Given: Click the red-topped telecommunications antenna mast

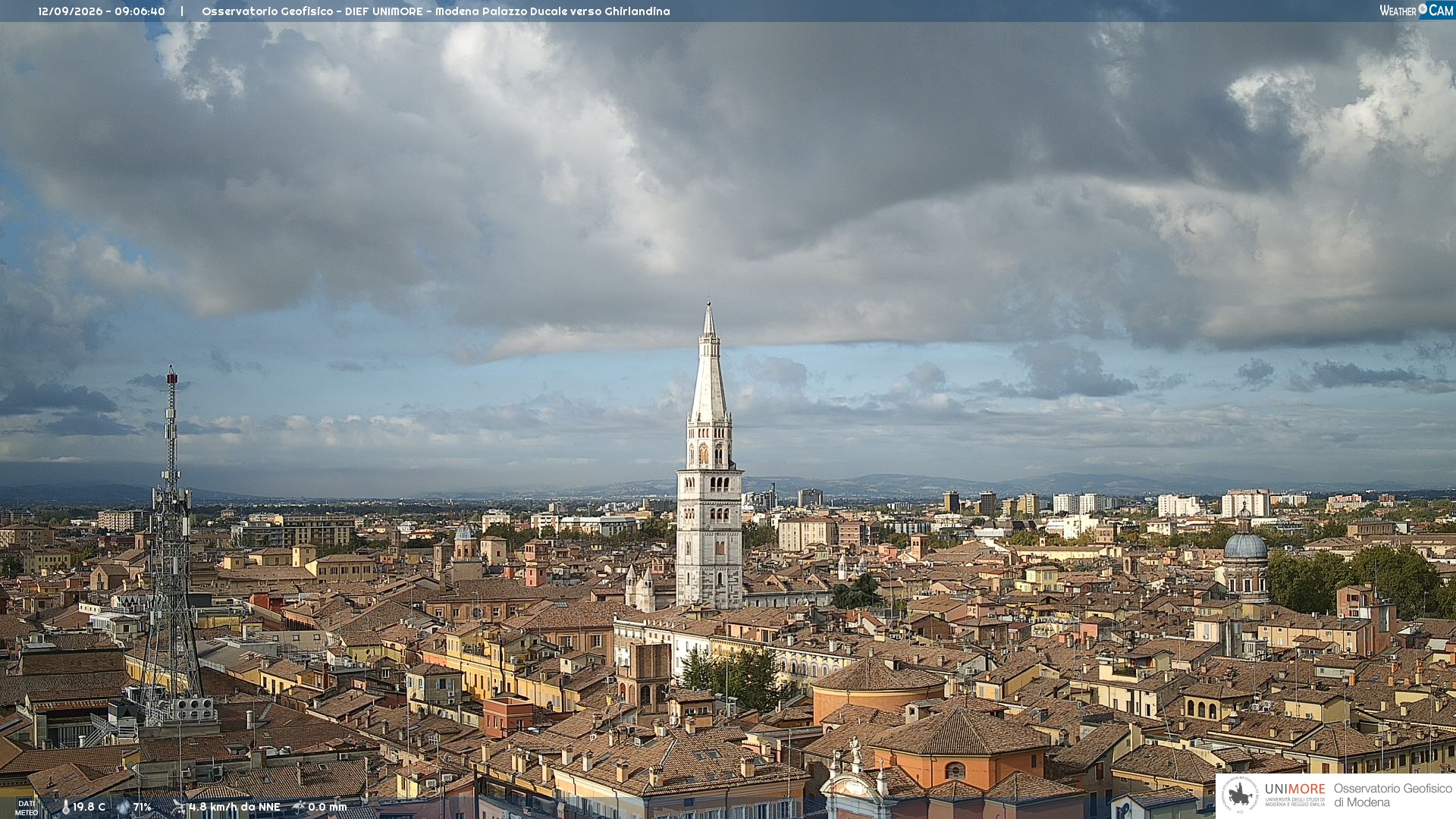Looking at the screenshot, I should tap(171, 538).
